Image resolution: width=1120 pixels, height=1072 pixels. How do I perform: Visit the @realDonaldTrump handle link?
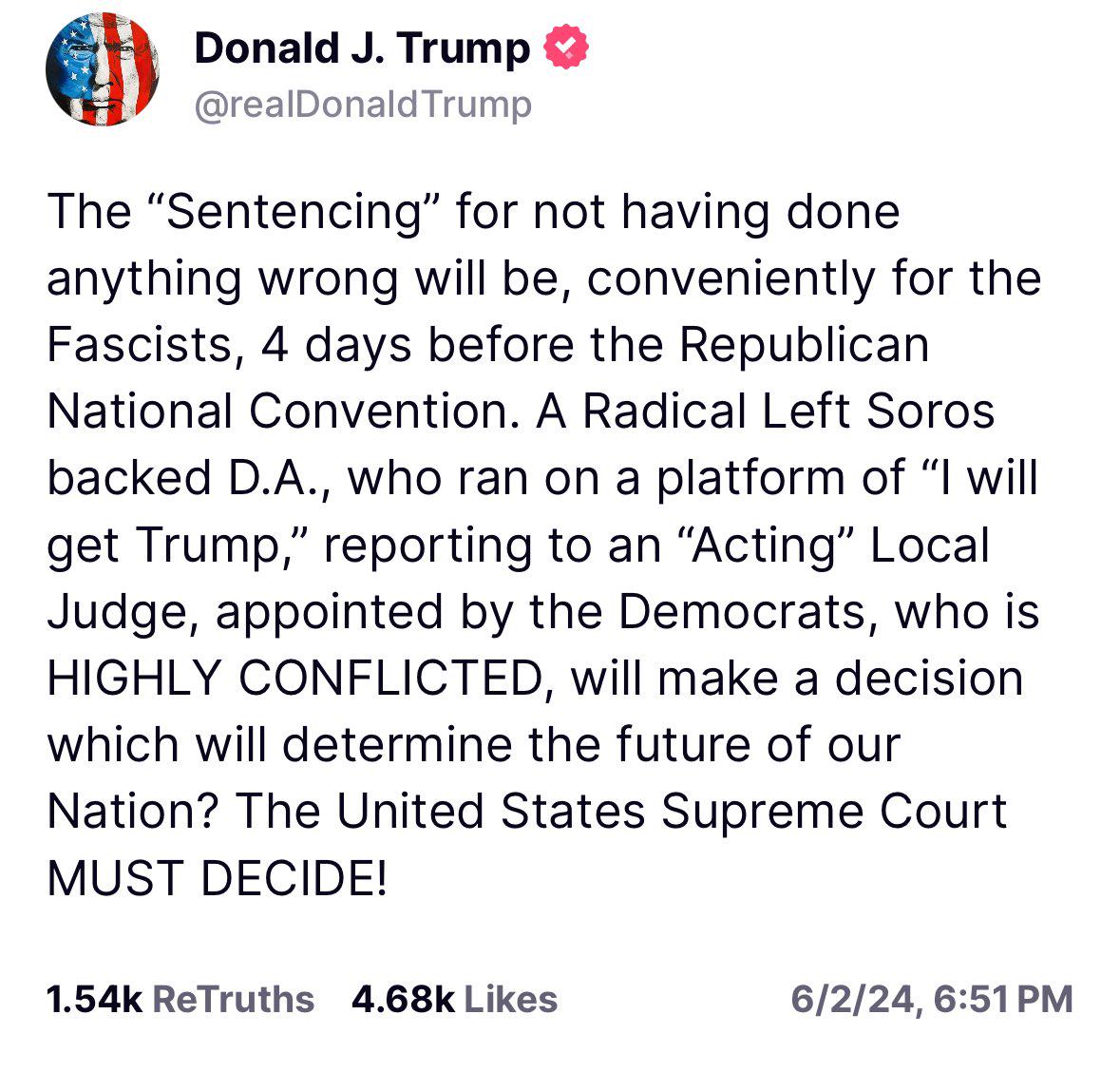(x=363, y=105)
